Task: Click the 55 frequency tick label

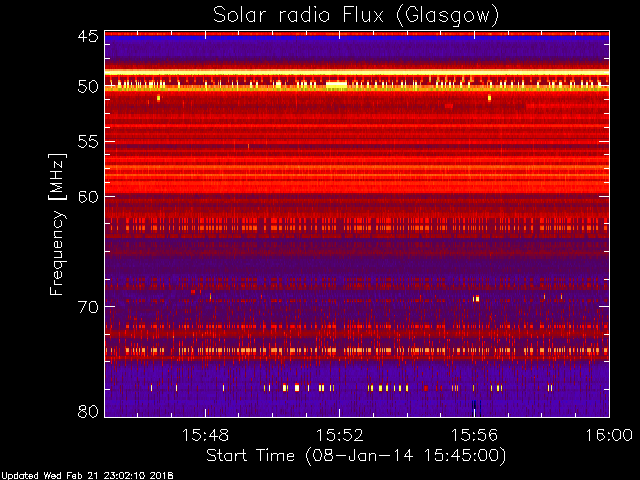Action: pyautogui.click(x=88, y=142)
